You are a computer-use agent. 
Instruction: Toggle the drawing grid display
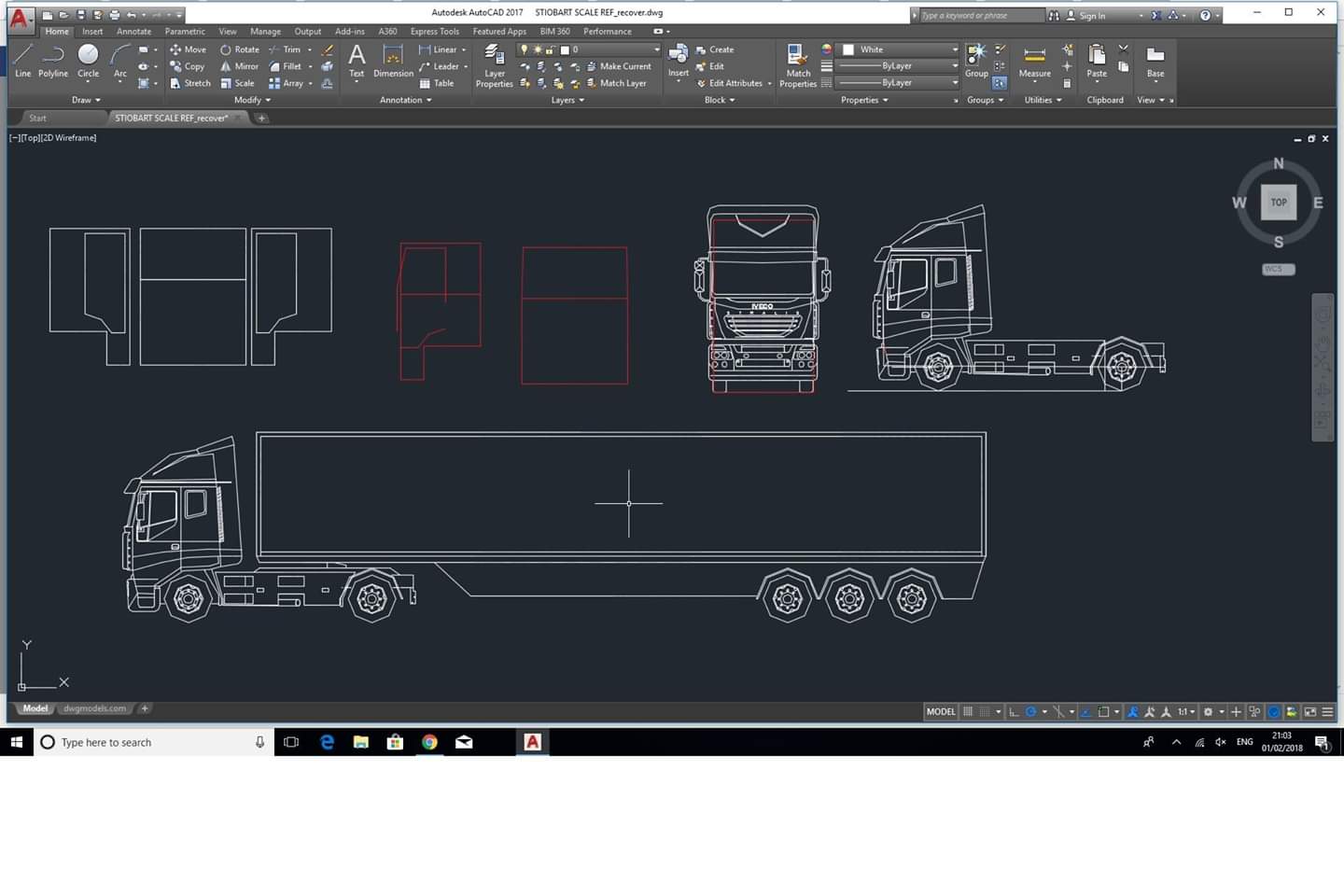(x=968, y=711)
